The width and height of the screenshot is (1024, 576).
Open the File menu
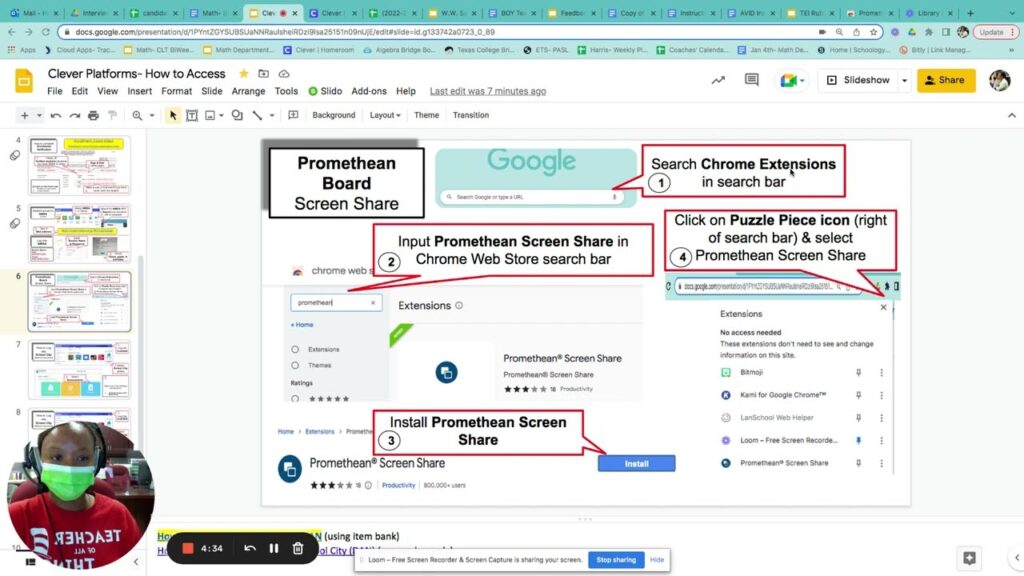[55, 91]
